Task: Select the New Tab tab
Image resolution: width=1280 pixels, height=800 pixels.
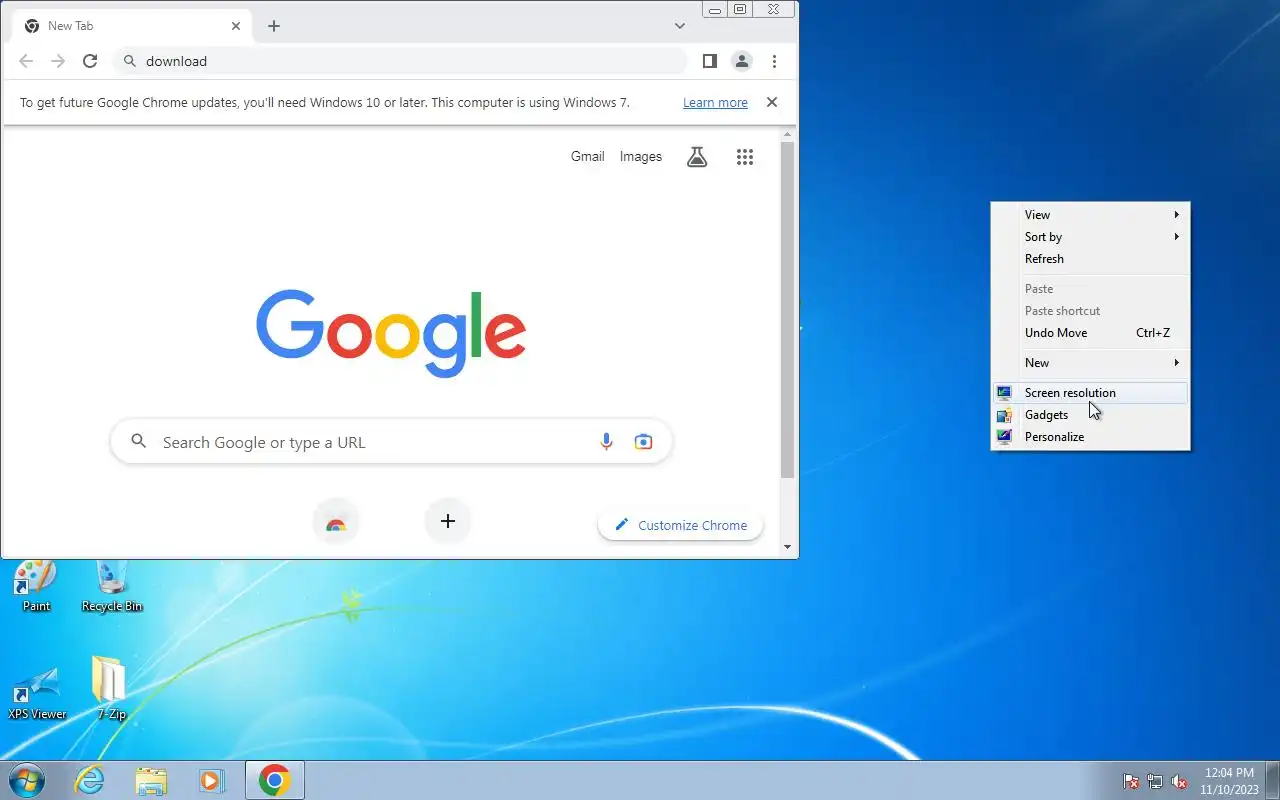Action: point(132,26)
